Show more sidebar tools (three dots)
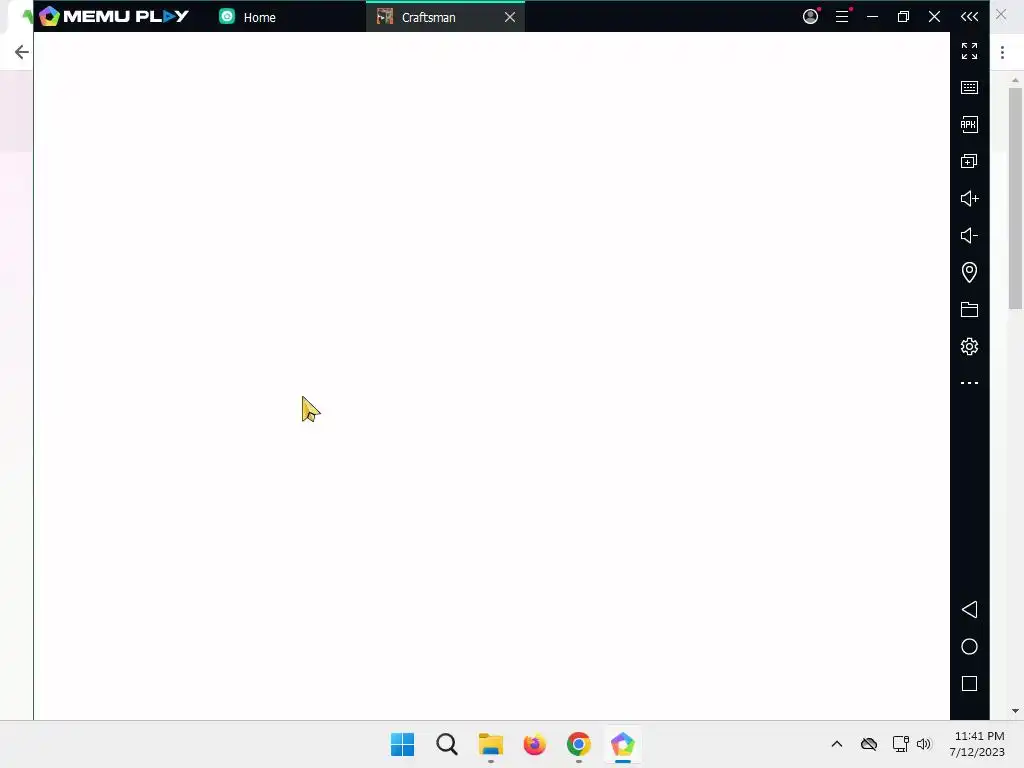 pos(969,383)
